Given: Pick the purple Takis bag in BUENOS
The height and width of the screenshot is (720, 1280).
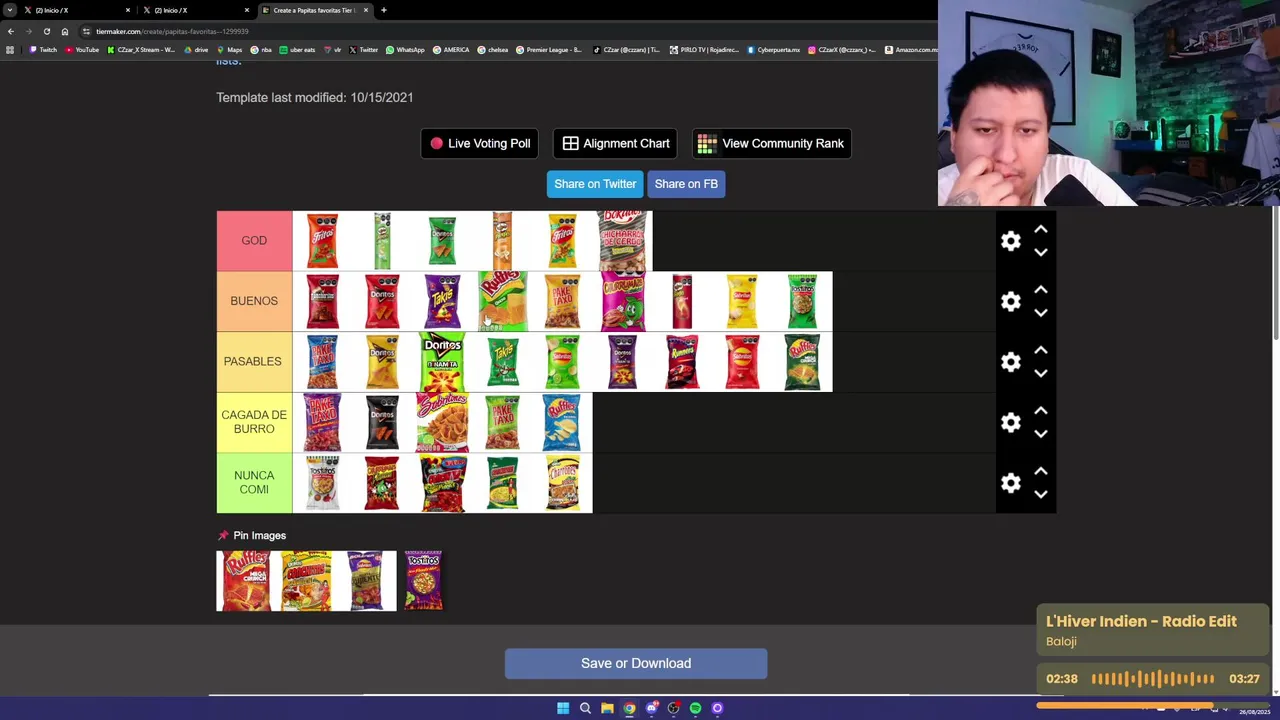Looking at the screenshot, I should point(442,301).
